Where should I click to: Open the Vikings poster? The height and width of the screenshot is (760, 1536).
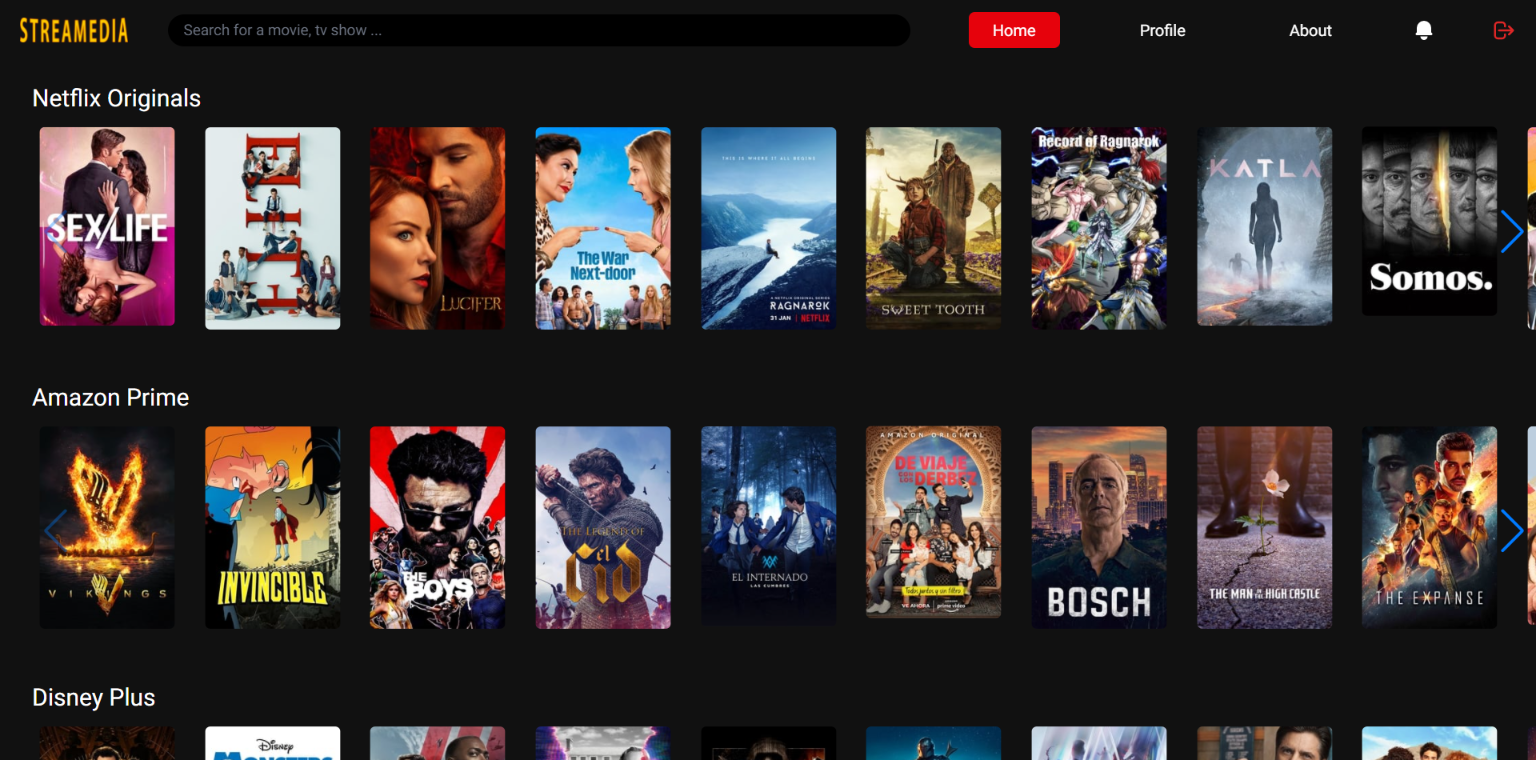click(107, 527)
